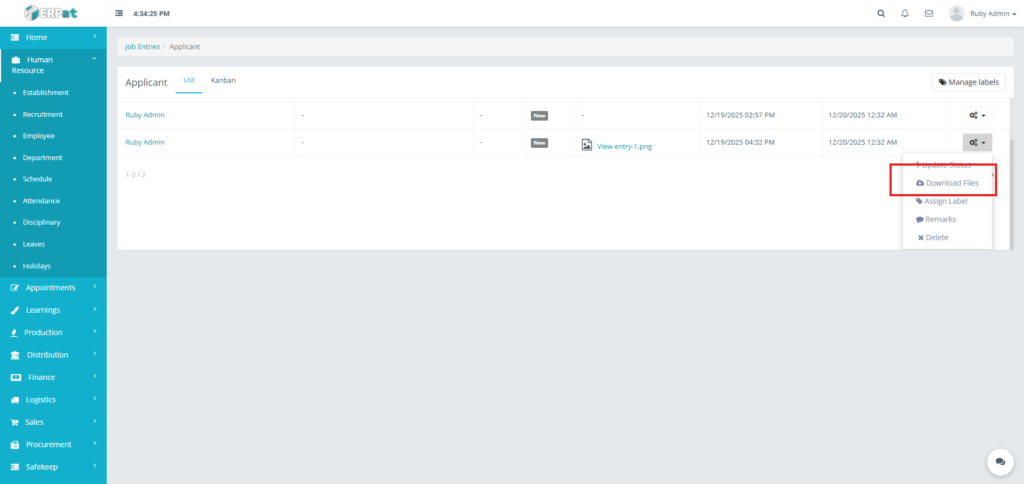Image resolution: width=1024 pixels, height=484 pixels.
Task: Open actions gear dropdown for 02:57 PM row
Action: coord(977,116)
